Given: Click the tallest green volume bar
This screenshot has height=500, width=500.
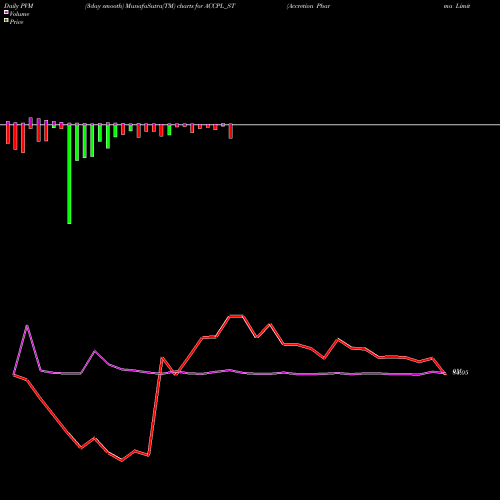Looking at the screenshot, I should [x=69, y=173].
